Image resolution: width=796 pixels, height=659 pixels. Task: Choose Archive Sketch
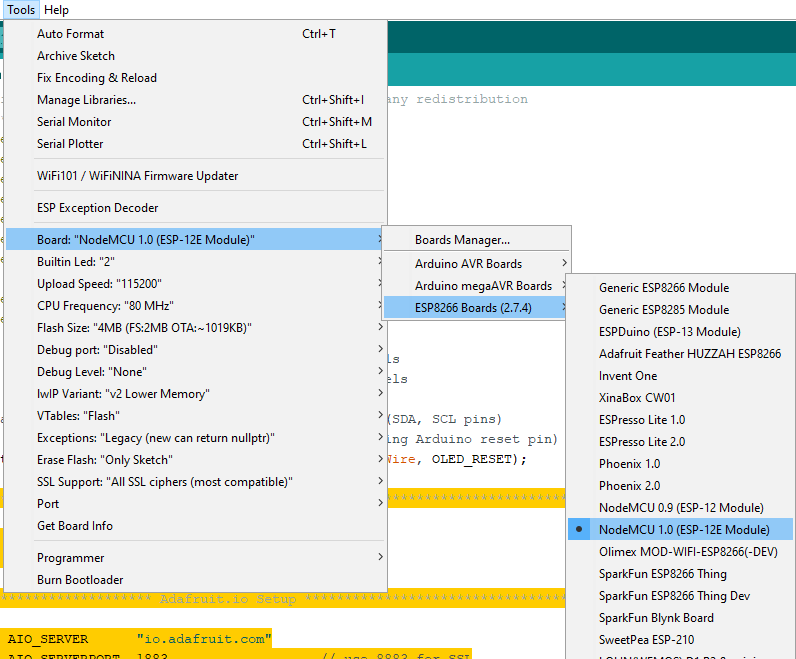pos(195,56)
